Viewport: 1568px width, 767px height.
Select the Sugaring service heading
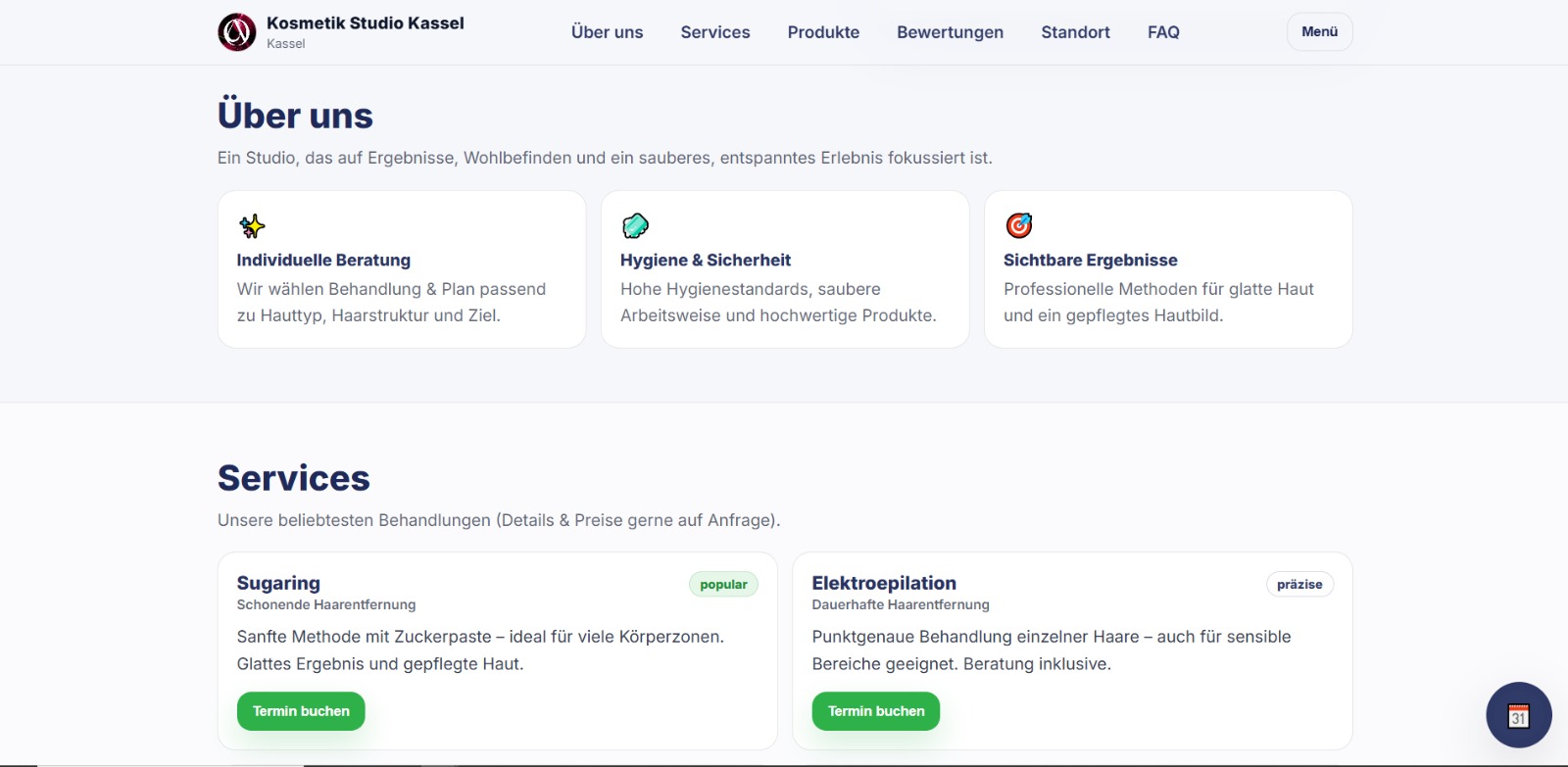pyautogui.click(x=278, y=583)
